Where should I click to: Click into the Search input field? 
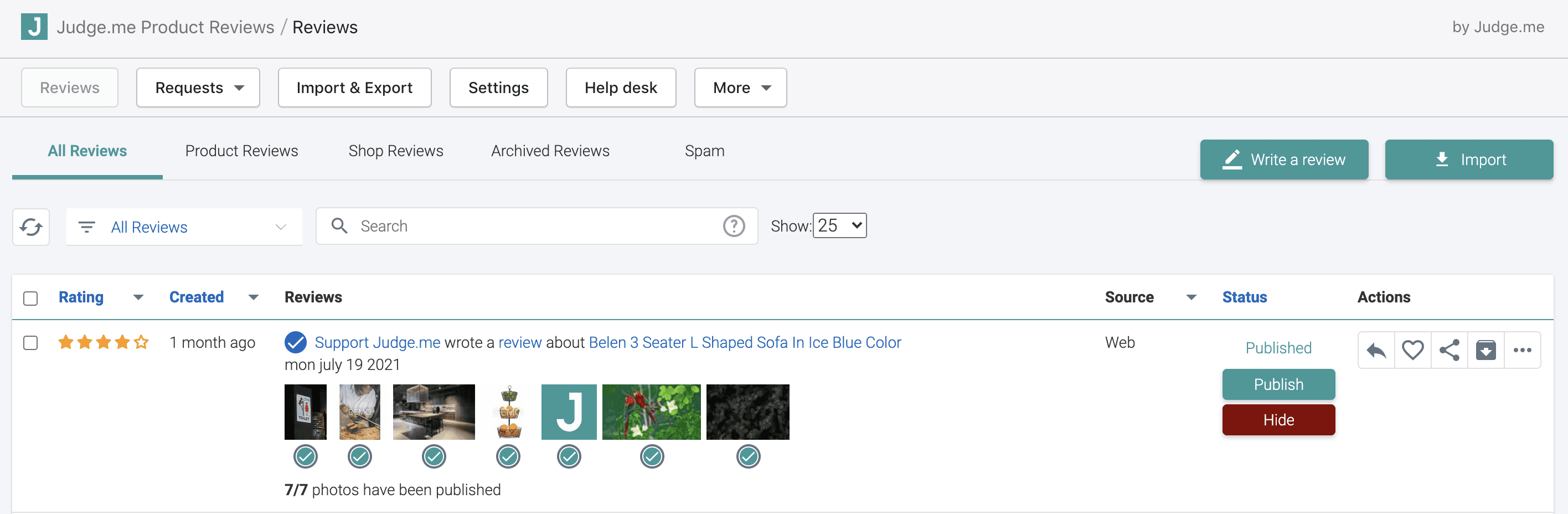[x=535, y=226]
